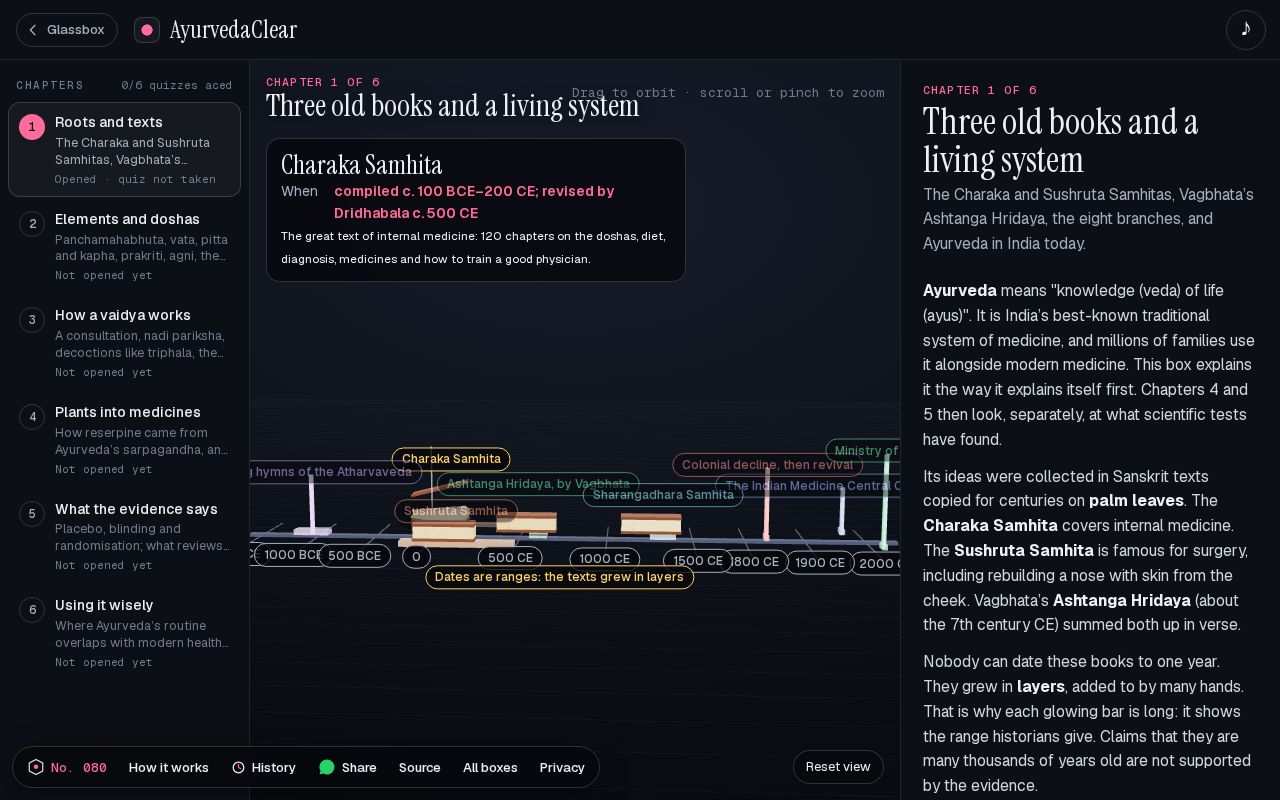Viewport: 1280px width, 800px height.
Task: Toggle the music note sound button
Action: point(1246,30)
